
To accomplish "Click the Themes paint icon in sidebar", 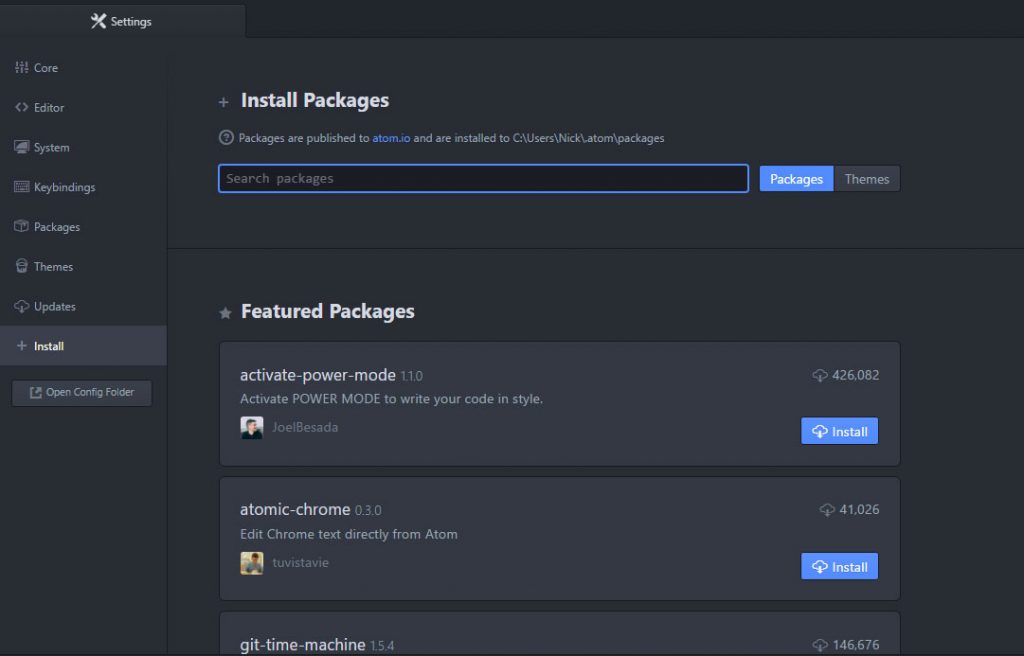I will (x=22, y=266).
